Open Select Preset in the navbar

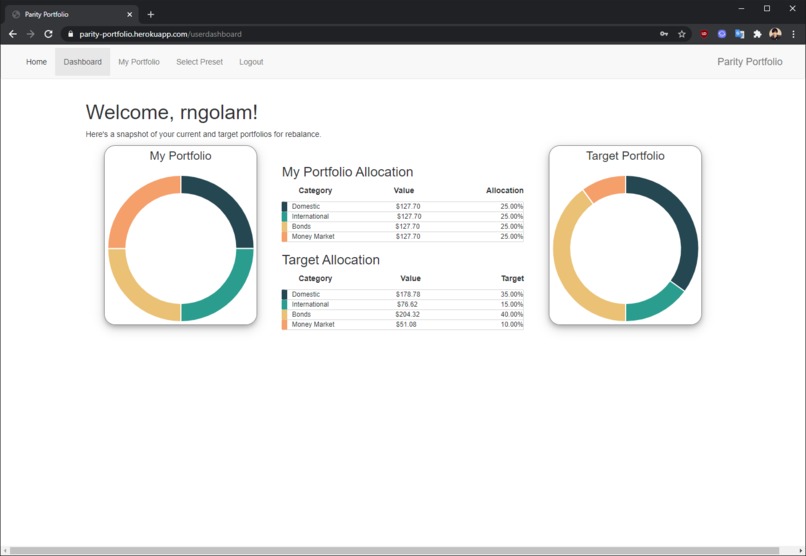click(x=199, y=62)
